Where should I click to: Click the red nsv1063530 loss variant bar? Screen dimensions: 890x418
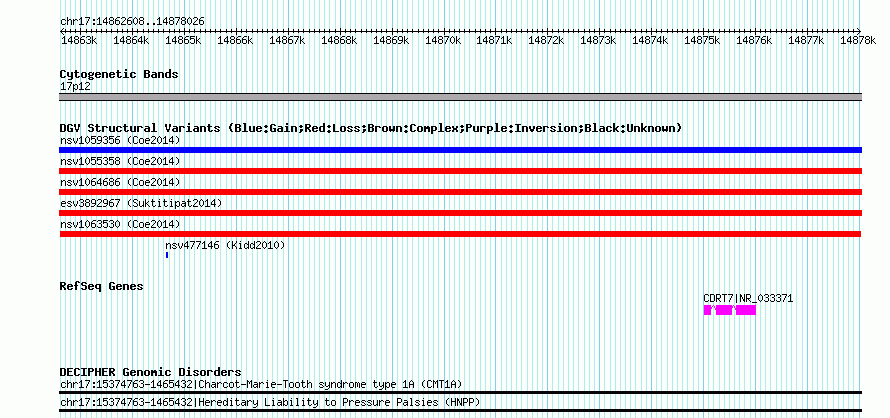pyautogui.click(x=460, y=234)
